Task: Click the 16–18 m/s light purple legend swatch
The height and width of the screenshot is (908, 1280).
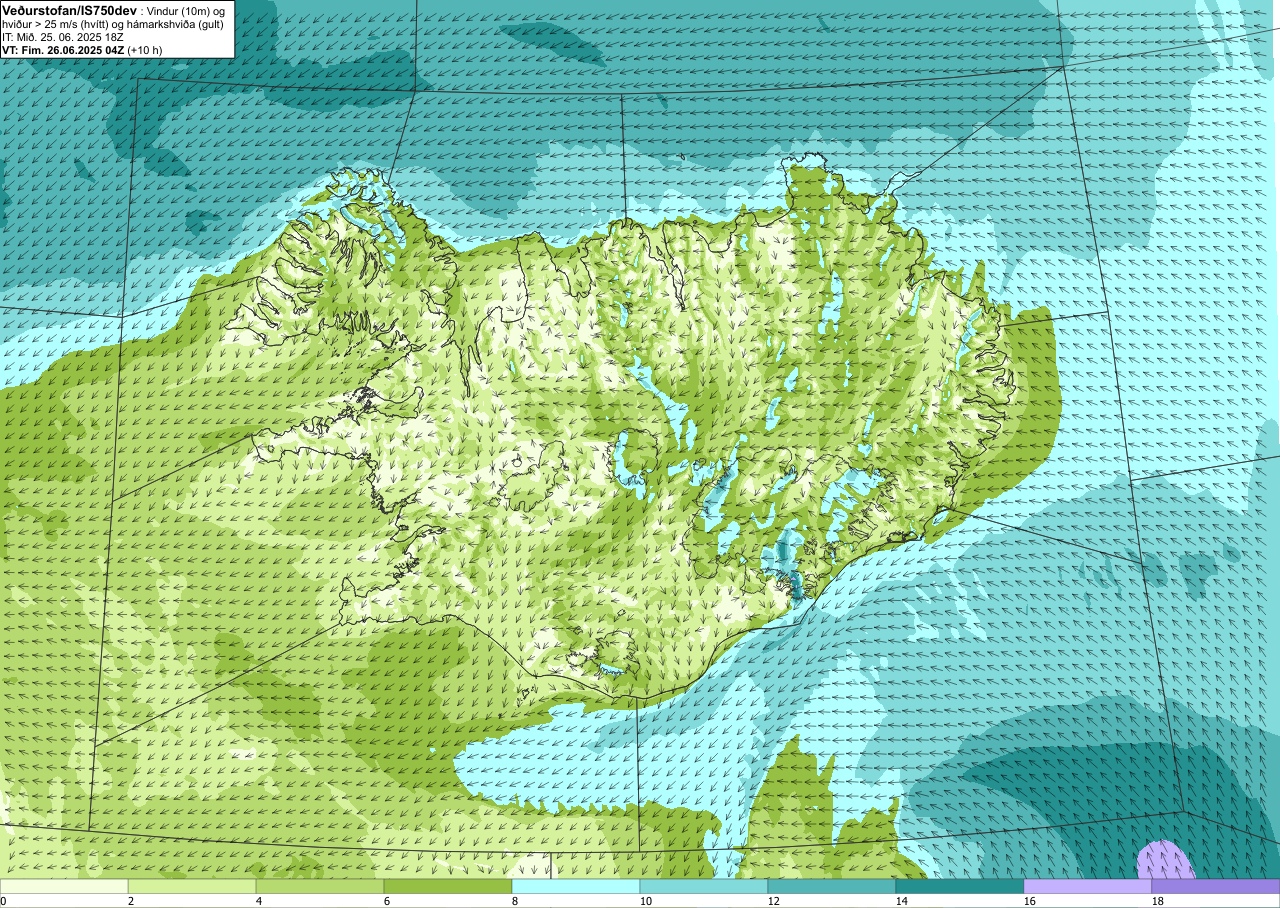Action: tap(1088, 886)
